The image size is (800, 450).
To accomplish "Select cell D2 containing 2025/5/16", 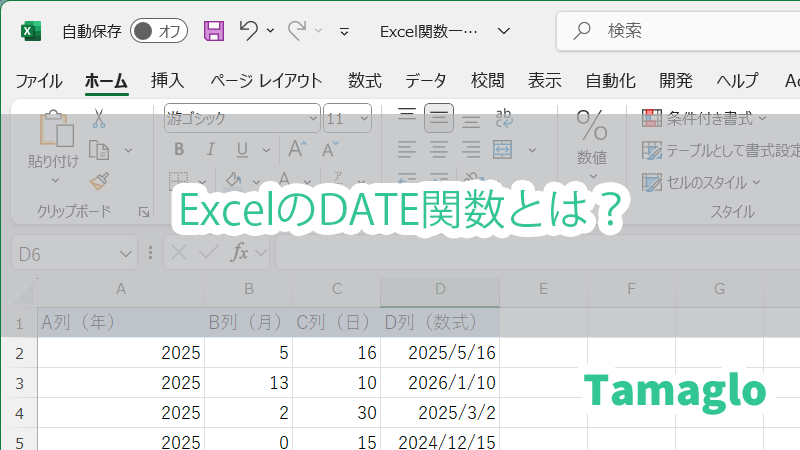I will click(440, 353).
